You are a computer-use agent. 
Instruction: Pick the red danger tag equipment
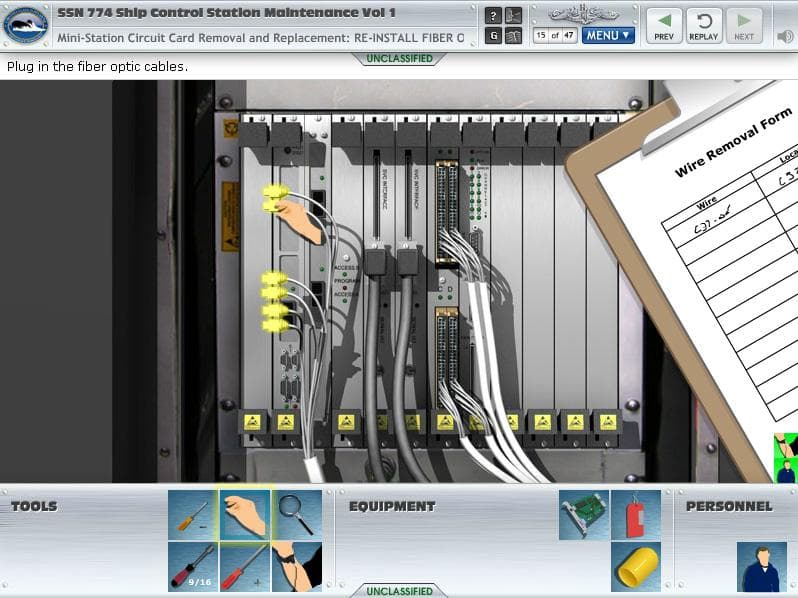636,515
